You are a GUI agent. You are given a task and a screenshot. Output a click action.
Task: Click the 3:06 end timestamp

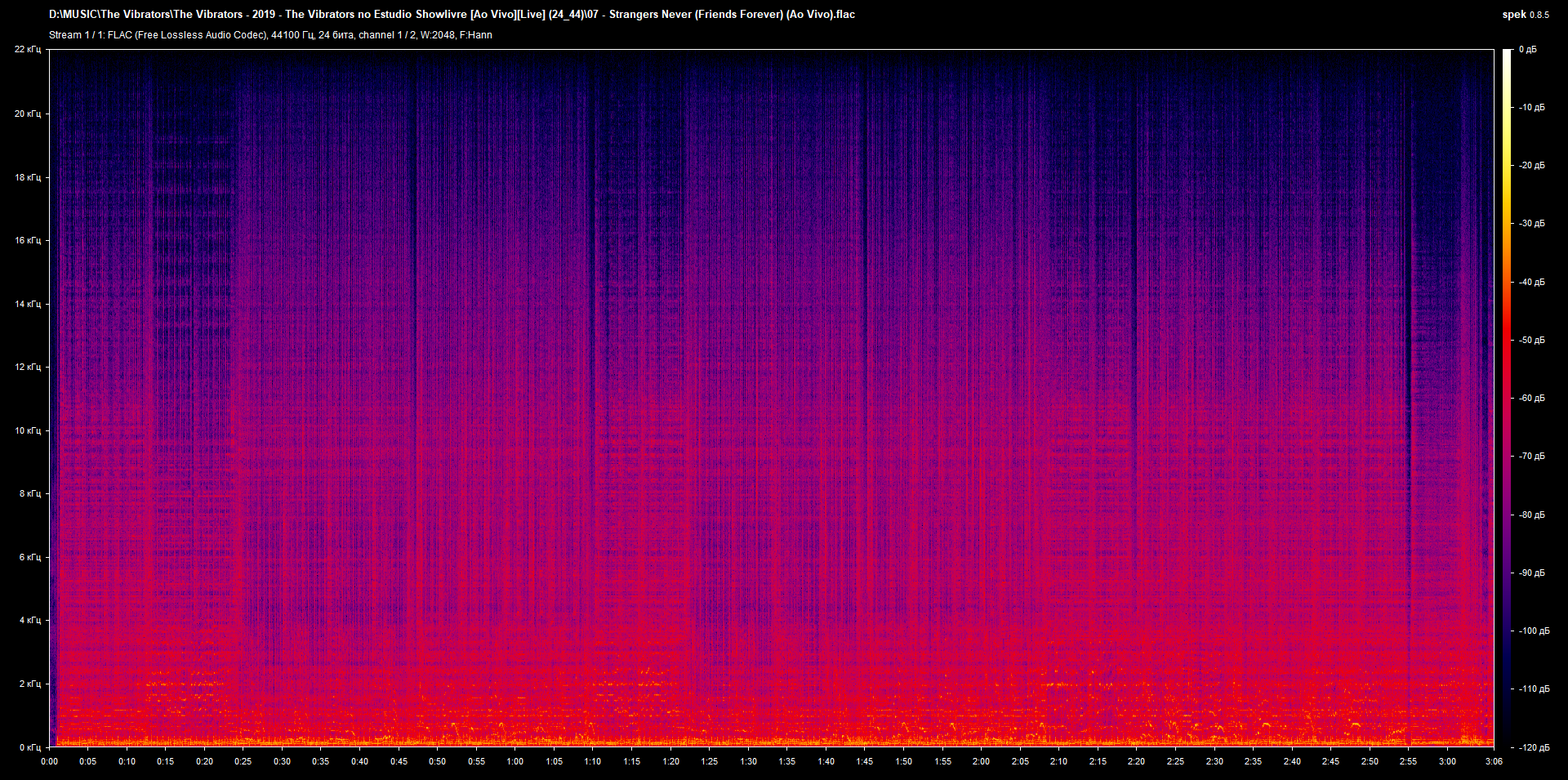(1494, 761)
